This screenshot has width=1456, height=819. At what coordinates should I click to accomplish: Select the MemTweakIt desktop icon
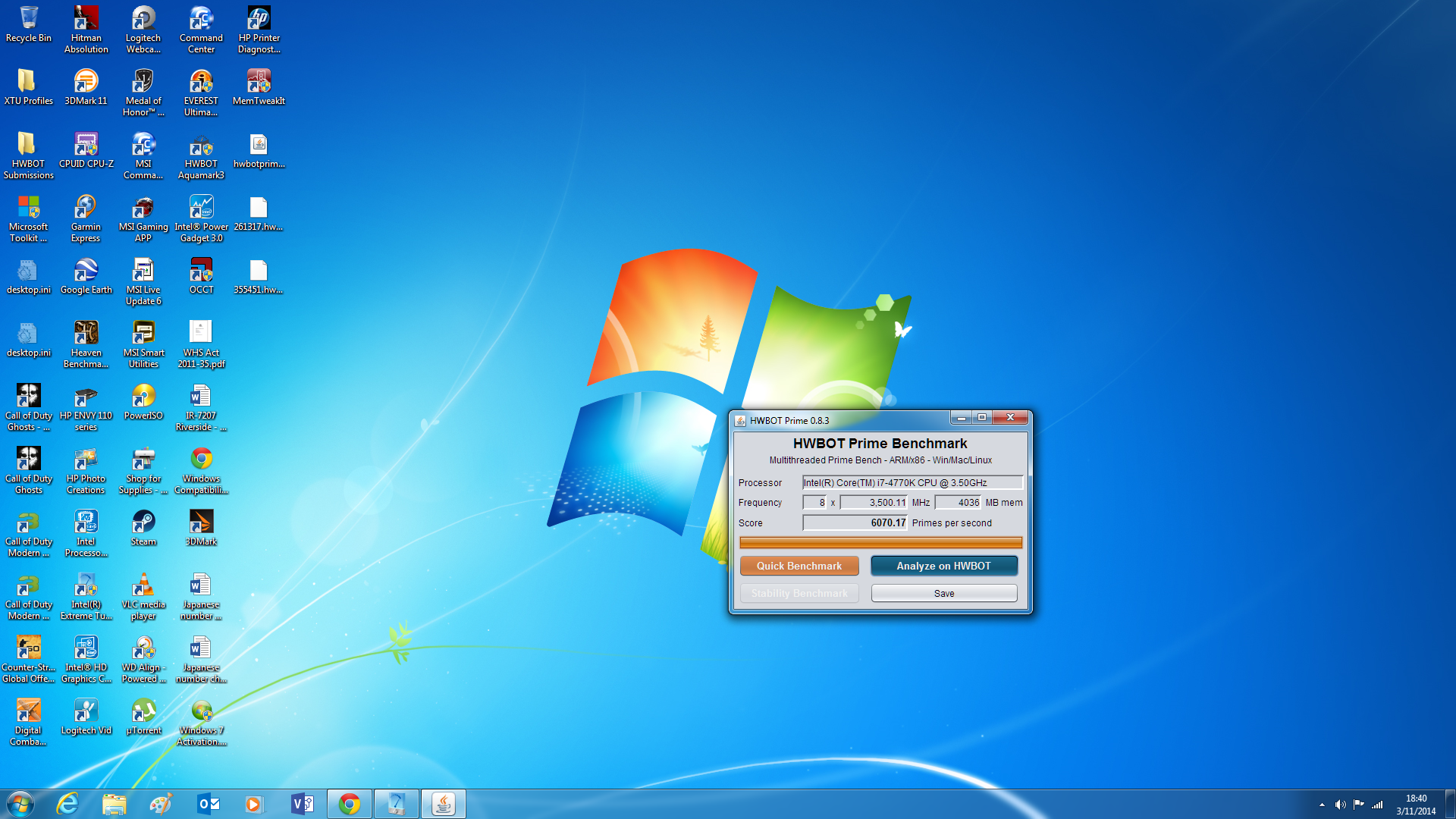pos(259,87)
